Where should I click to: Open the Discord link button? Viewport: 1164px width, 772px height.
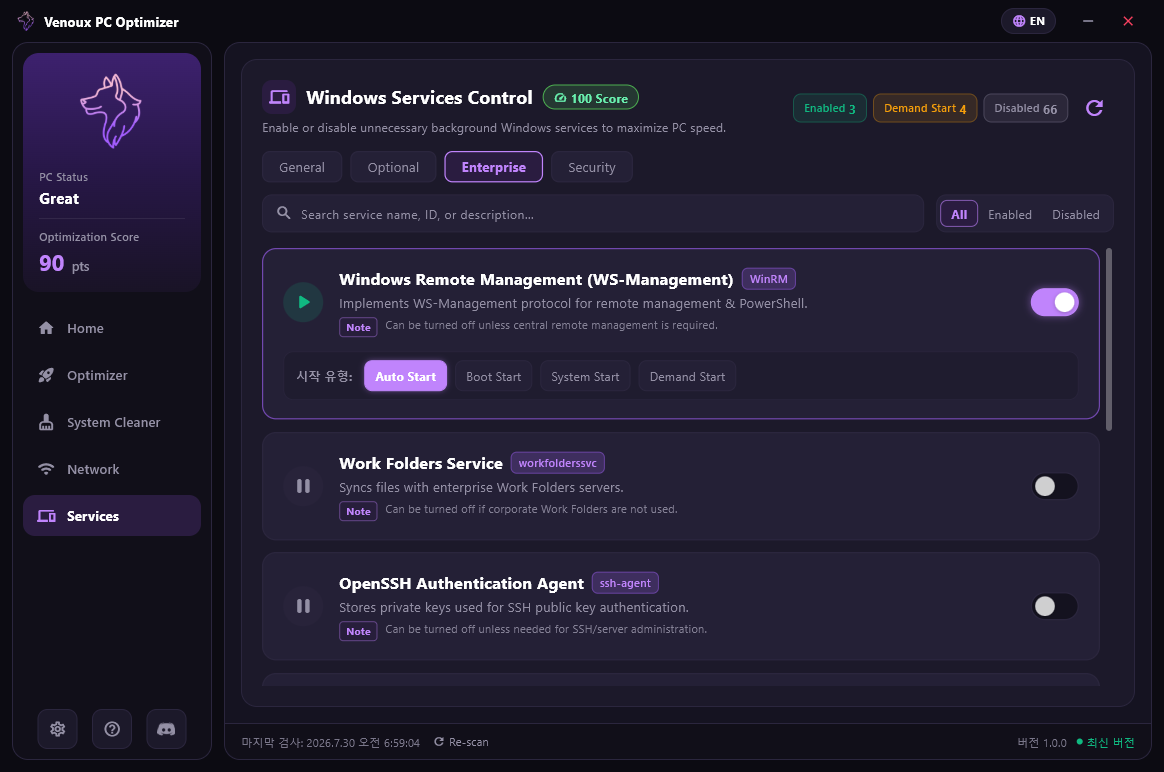click(x=166, y=729)
